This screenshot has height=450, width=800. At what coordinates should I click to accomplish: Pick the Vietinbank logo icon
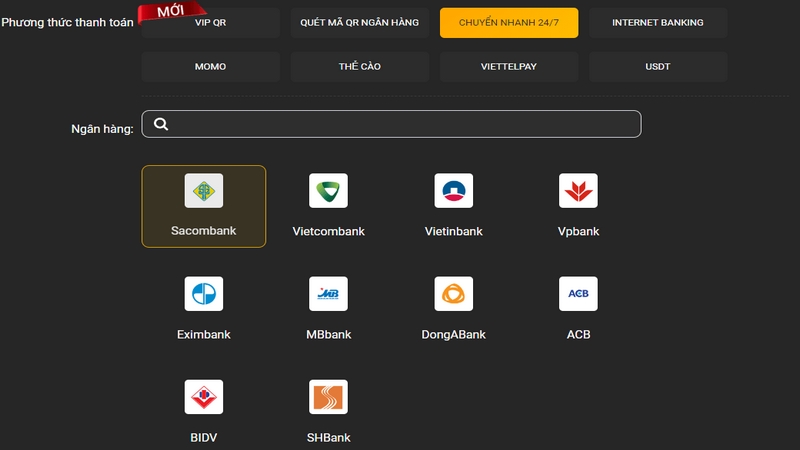pos(453,191)
